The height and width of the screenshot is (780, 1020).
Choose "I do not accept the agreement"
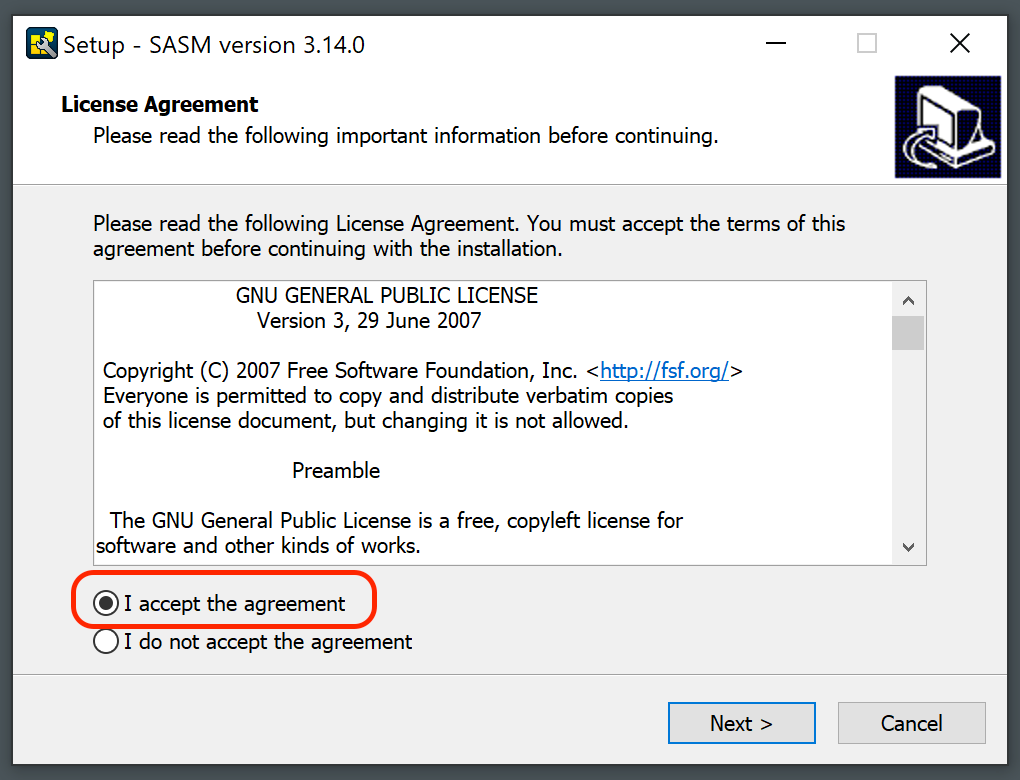click(105, 642)
